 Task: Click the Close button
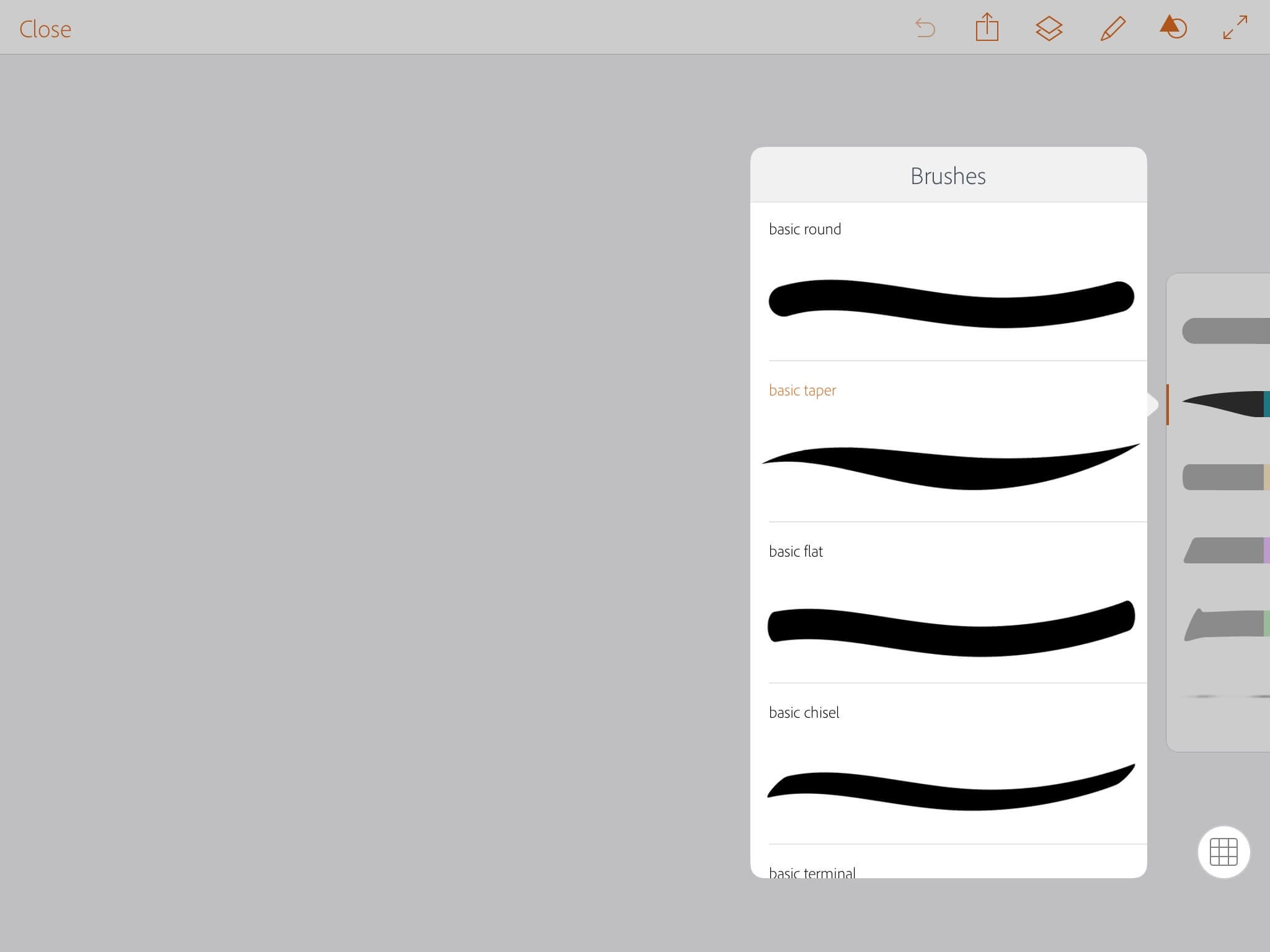click(45, 29)
